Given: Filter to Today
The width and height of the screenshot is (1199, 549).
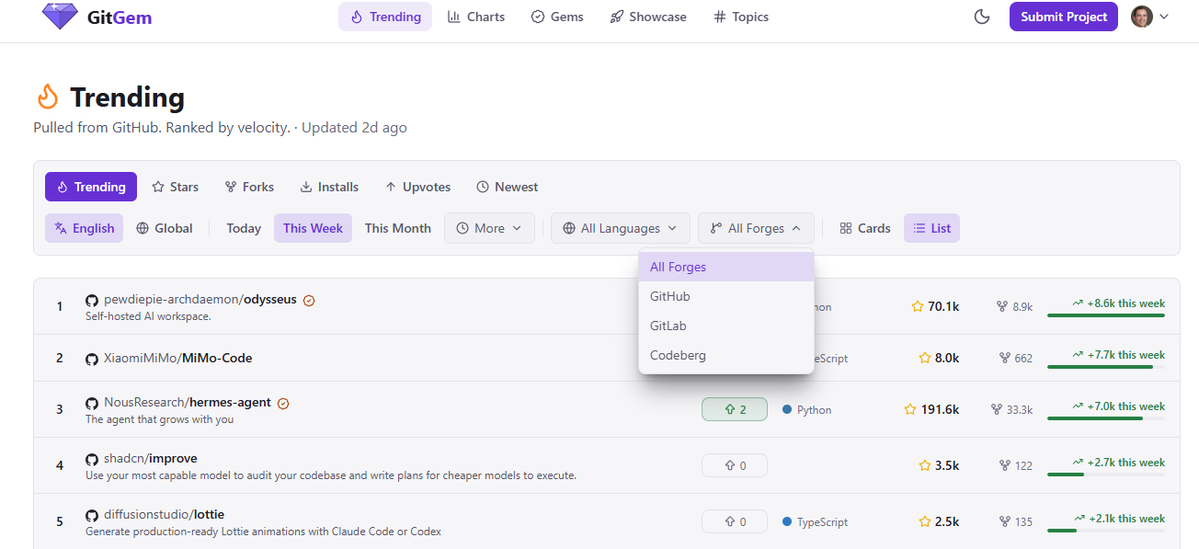Looking at the screenshot, I should pos(243,228).
